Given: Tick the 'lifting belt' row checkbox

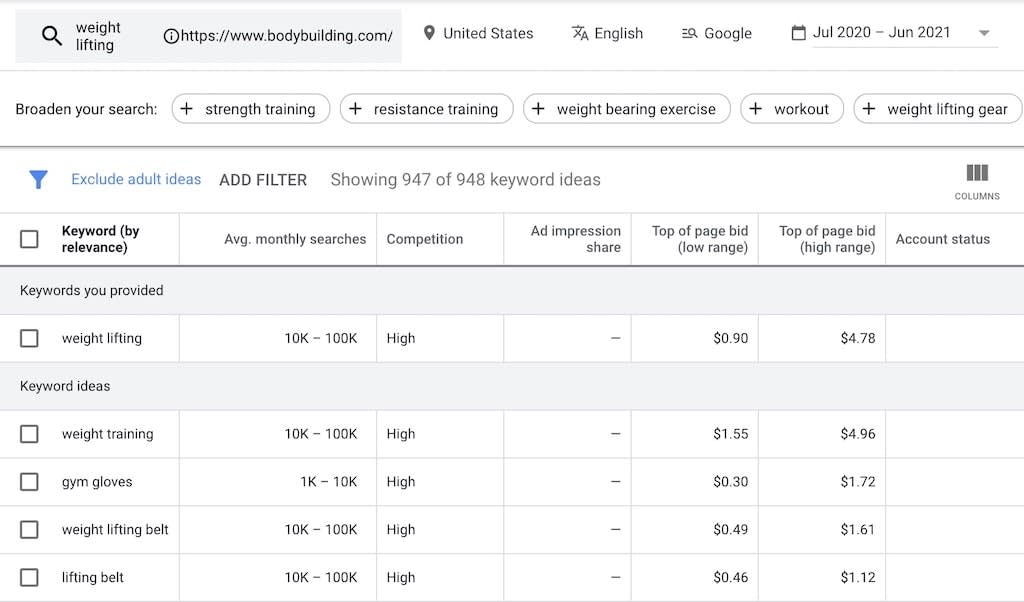Looking at the screenshot, I should 29,577.
